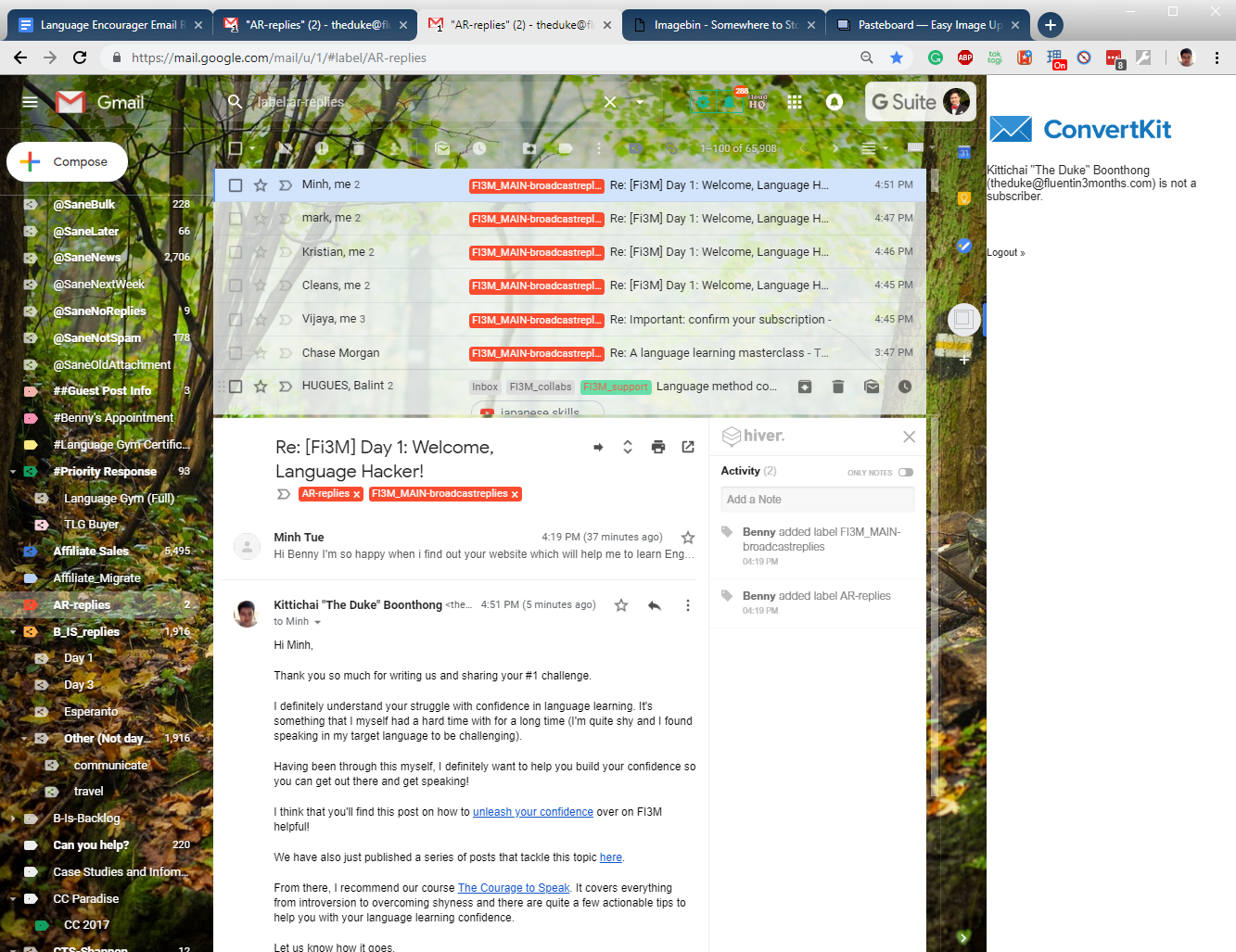Click the ConvertKit Logout link
The width and height of the screenshot is (1236, 952).
[x=1005, y=253]
